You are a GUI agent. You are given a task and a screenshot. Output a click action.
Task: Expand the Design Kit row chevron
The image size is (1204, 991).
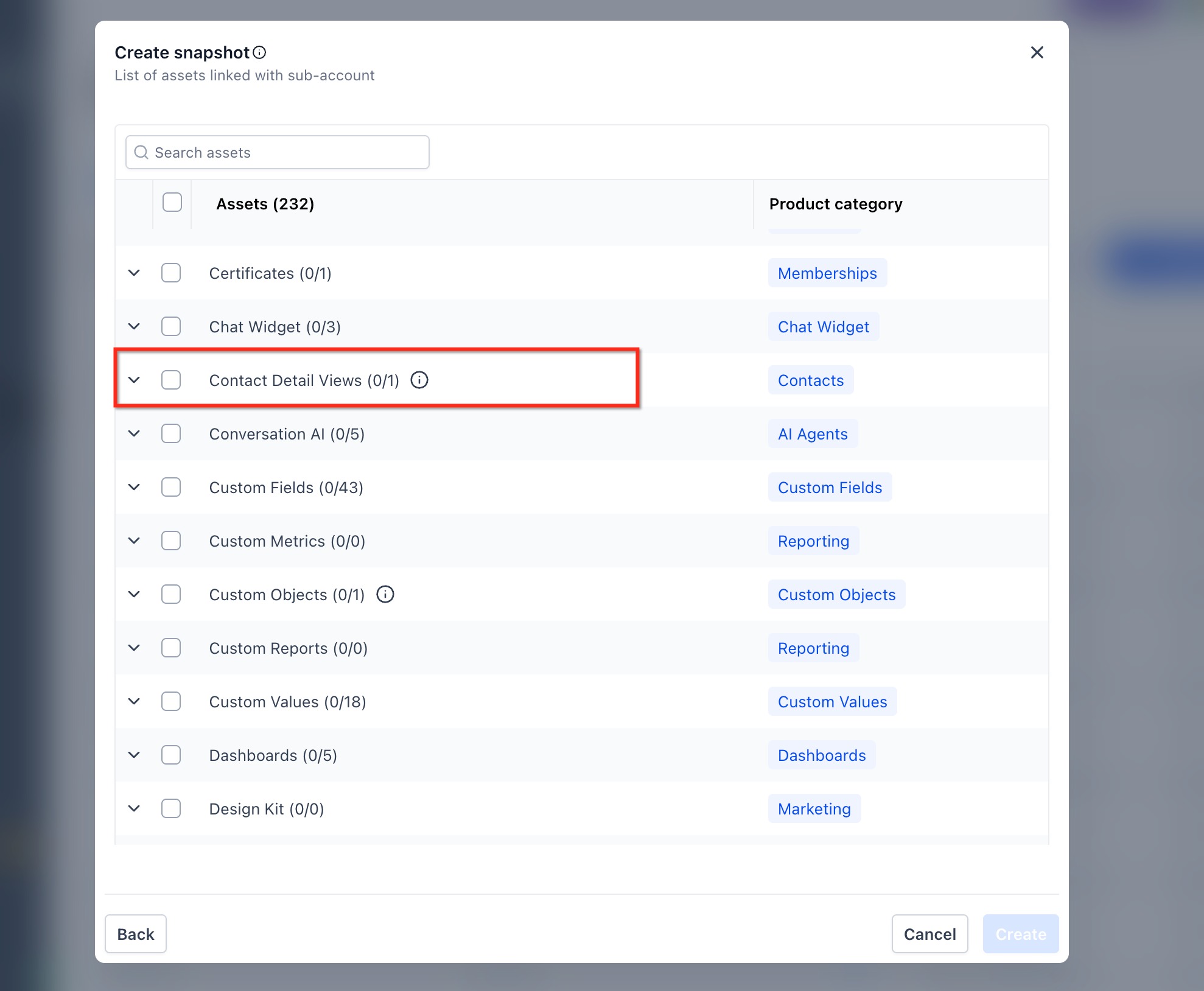pos(134,808)
